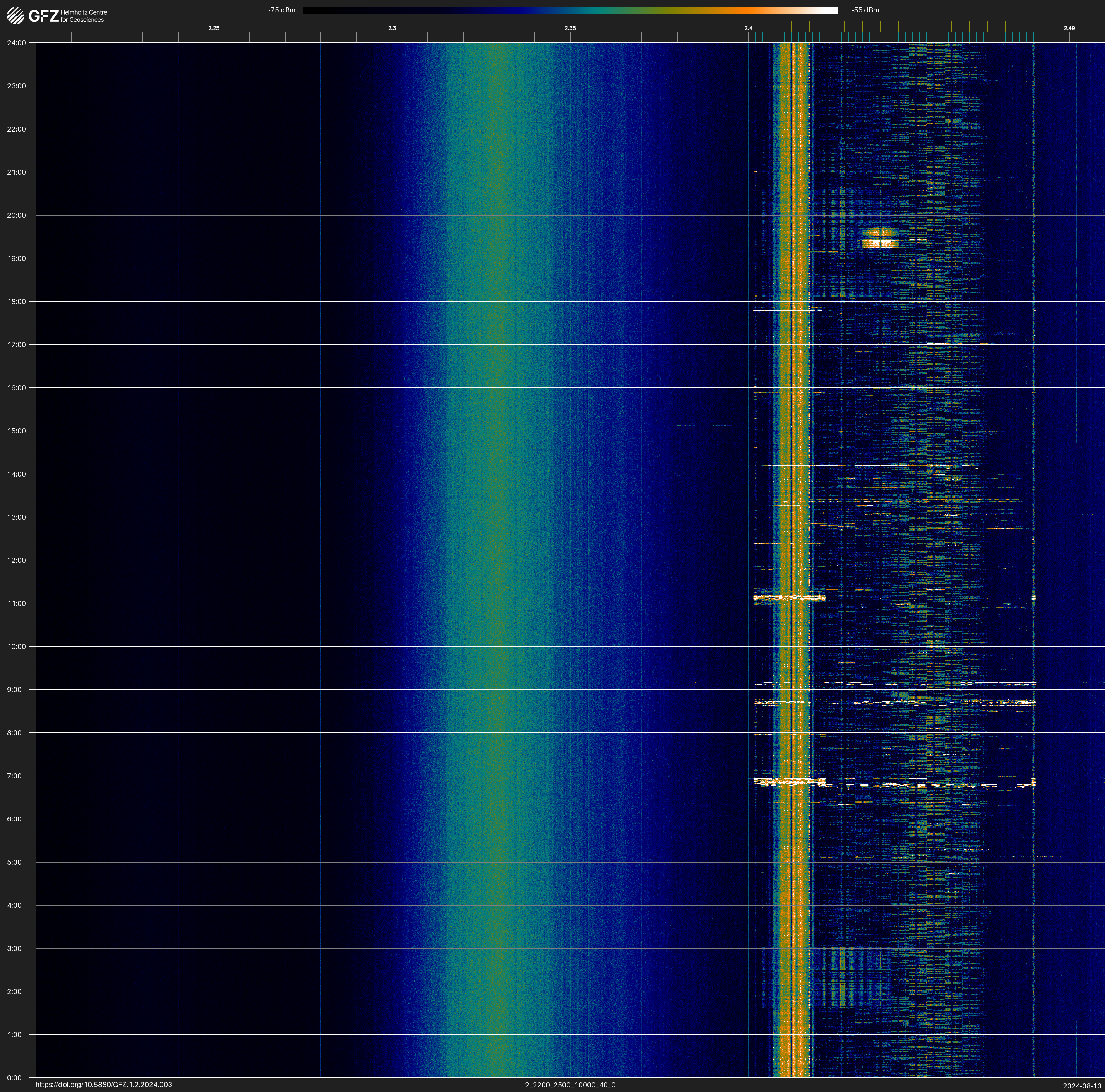Click the 2_2200_2500_10000_40_0 filename caption
The image size is (1105, 1092).
click(x=570, y=1085)
